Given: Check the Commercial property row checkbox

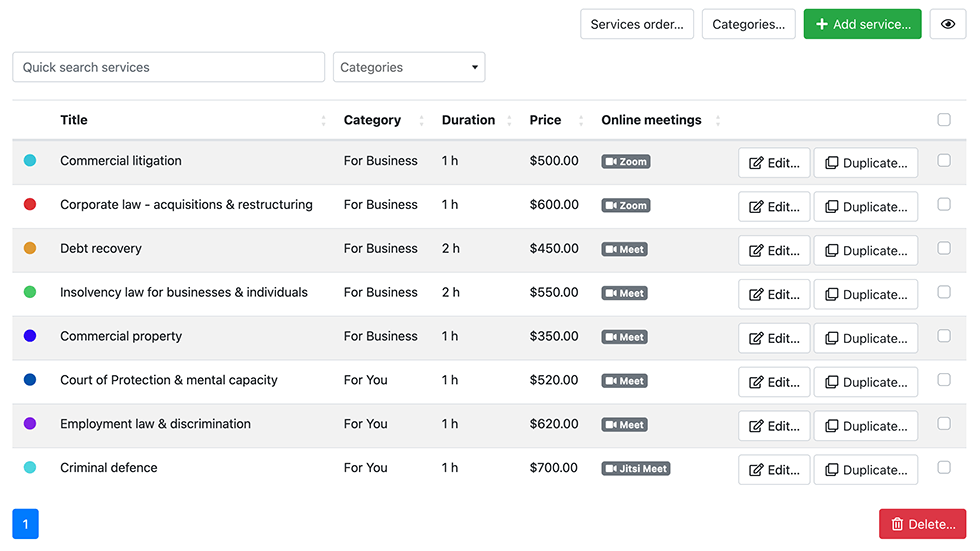Looking at the screenshot, I should pos(944,335).
